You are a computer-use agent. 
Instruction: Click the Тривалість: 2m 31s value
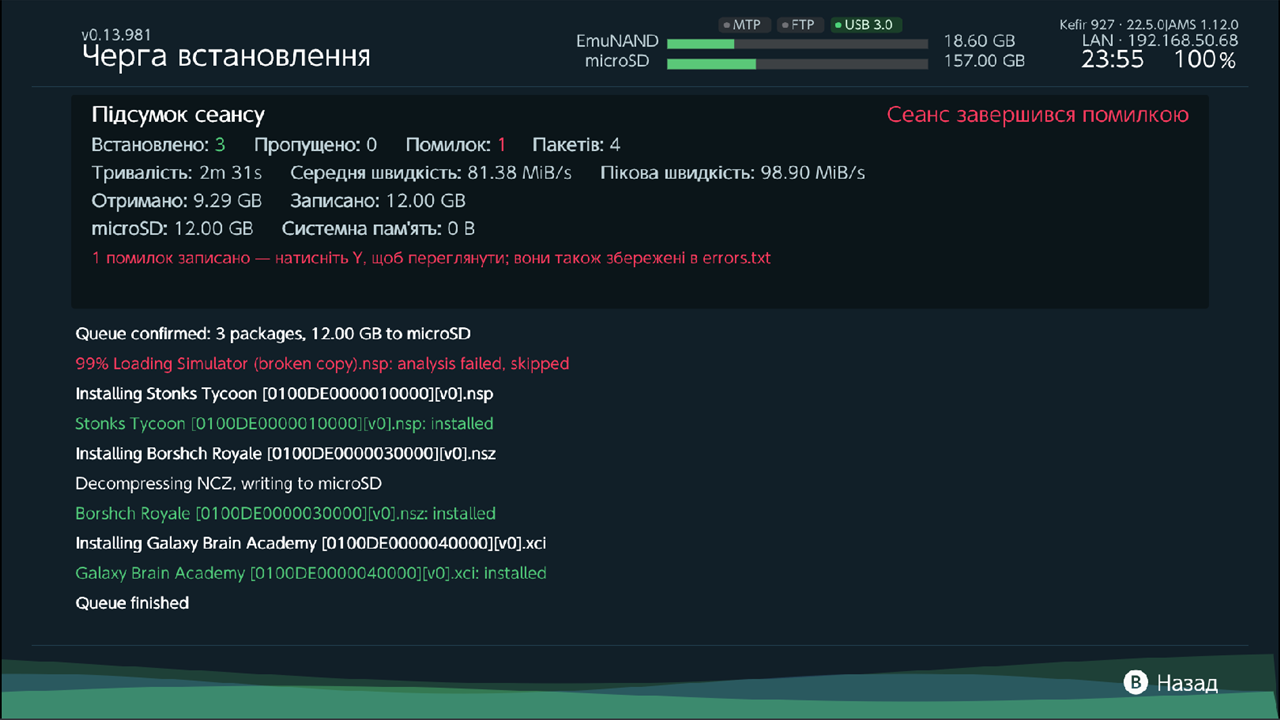click(176, 173)
